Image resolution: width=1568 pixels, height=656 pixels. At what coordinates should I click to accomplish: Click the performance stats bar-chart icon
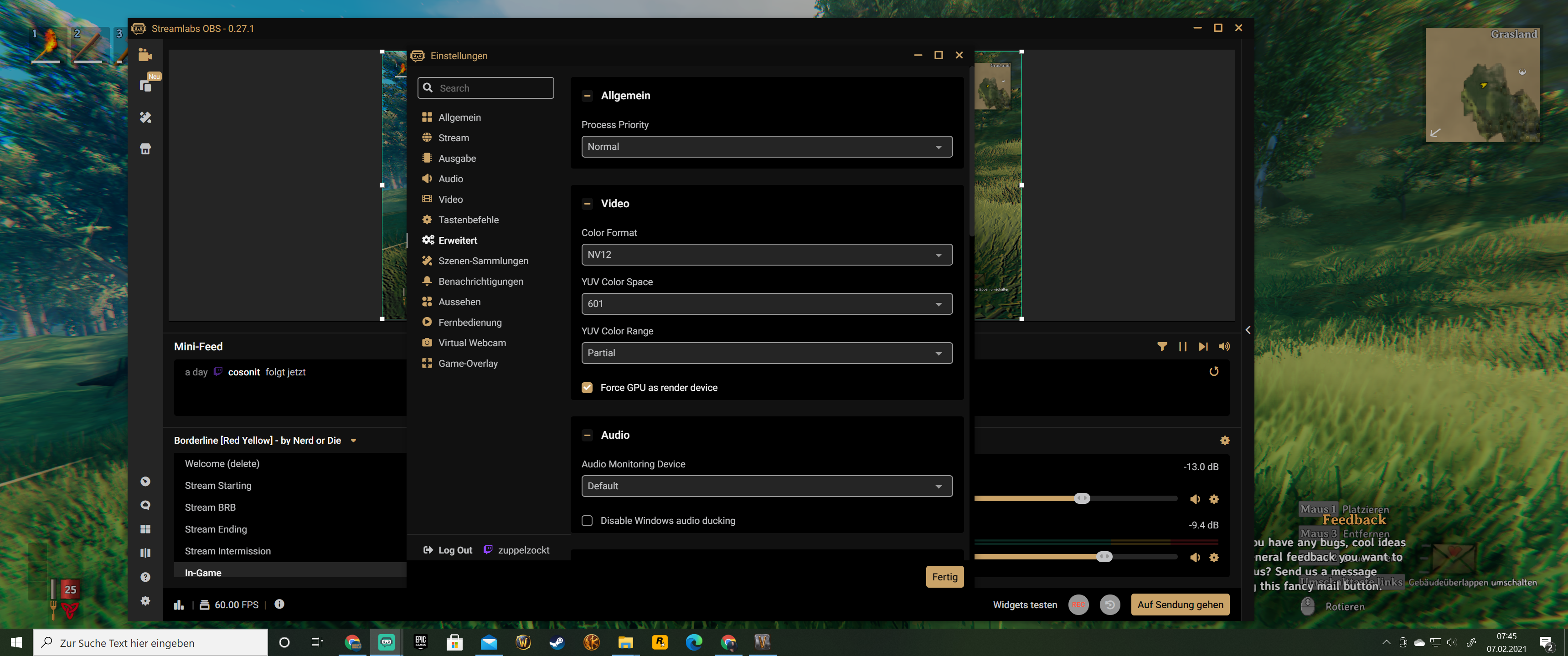(x=179, y=605)
